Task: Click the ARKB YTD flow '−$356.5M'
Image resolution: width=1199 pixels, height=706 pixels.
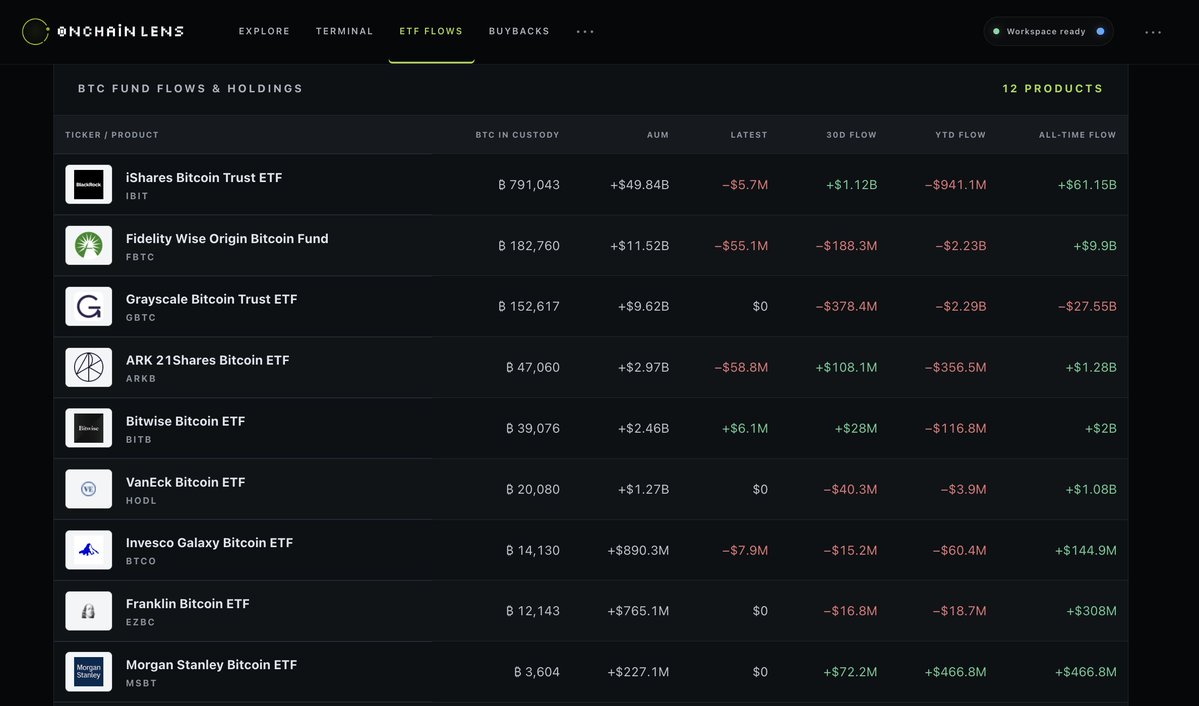Action: click(x=956, y=367)
